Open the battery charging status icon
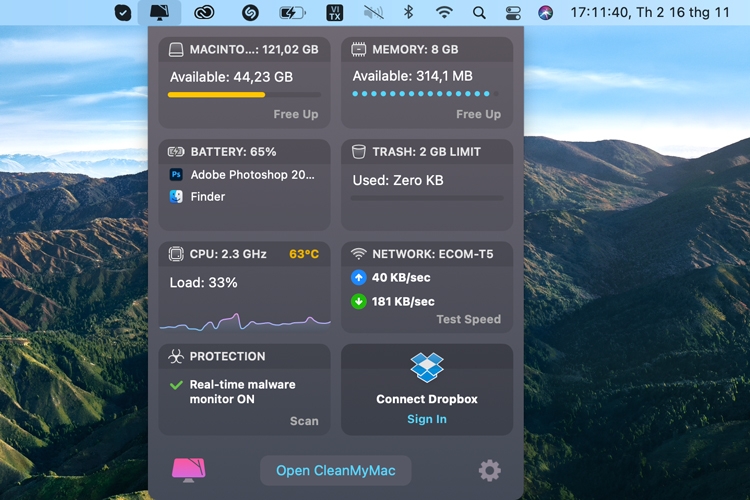Image resolution: width=750 pixels, height=500 pixels. point(292,12)
